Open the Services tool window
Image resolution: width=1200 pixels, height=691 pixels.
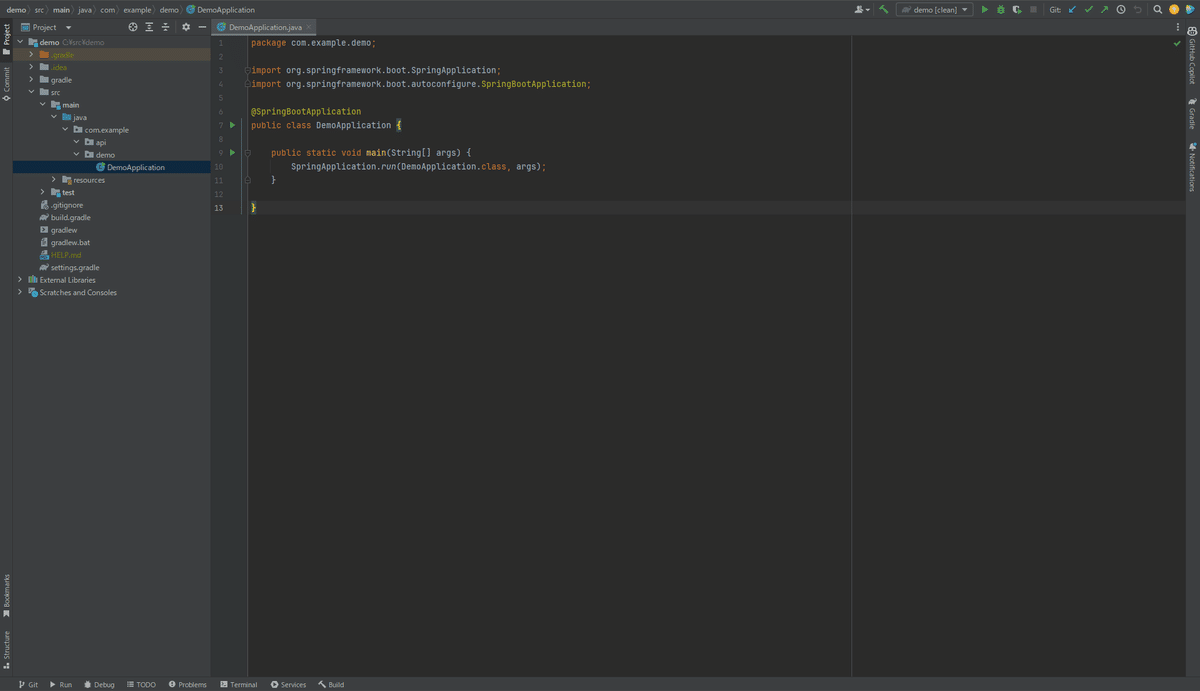(x=288, y=684)
